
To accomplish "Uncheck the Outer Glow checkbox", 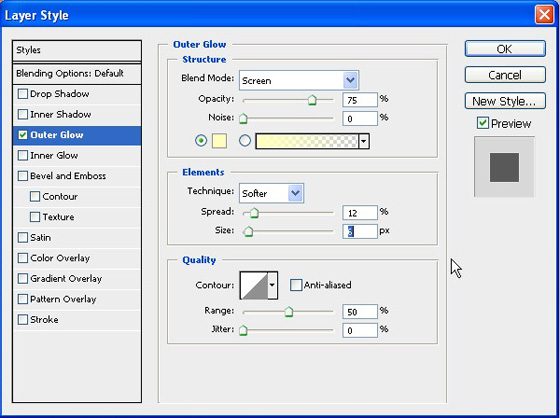I will click(x=23, y=135).
